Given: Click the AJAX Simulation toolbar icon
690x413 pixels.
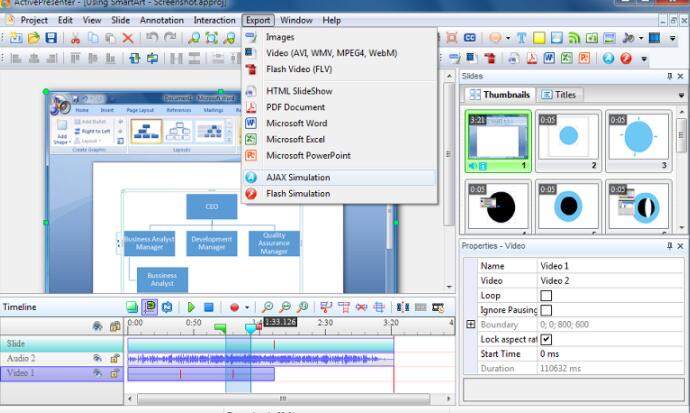Looking at the screenshot, I should [x=608, y=58].
